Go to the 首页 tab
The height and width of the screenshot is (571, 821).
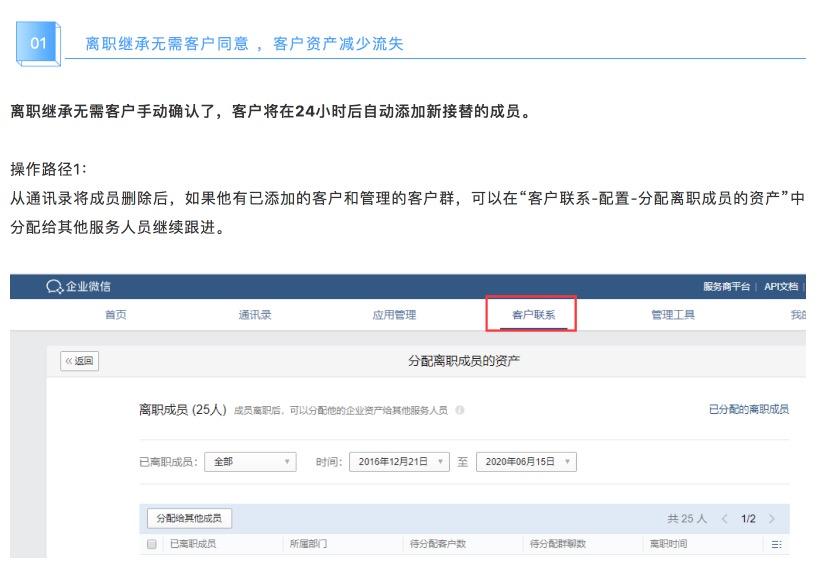[117, 316]
